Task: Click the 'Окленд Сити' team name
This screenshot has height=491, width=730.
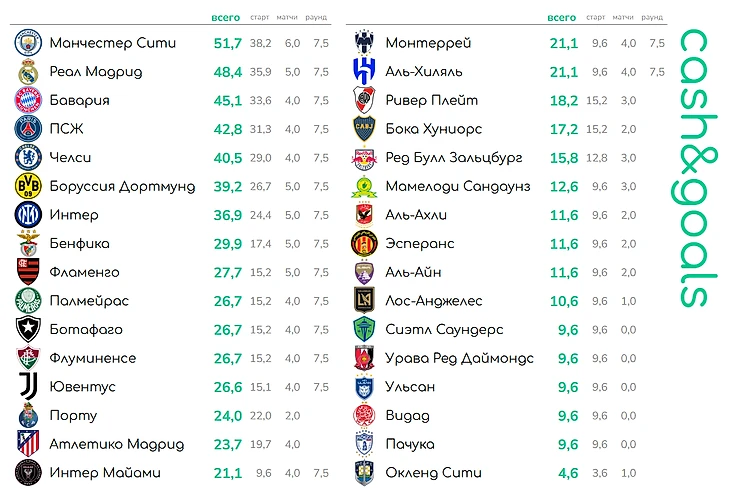Action: click(x=433, y=473)
